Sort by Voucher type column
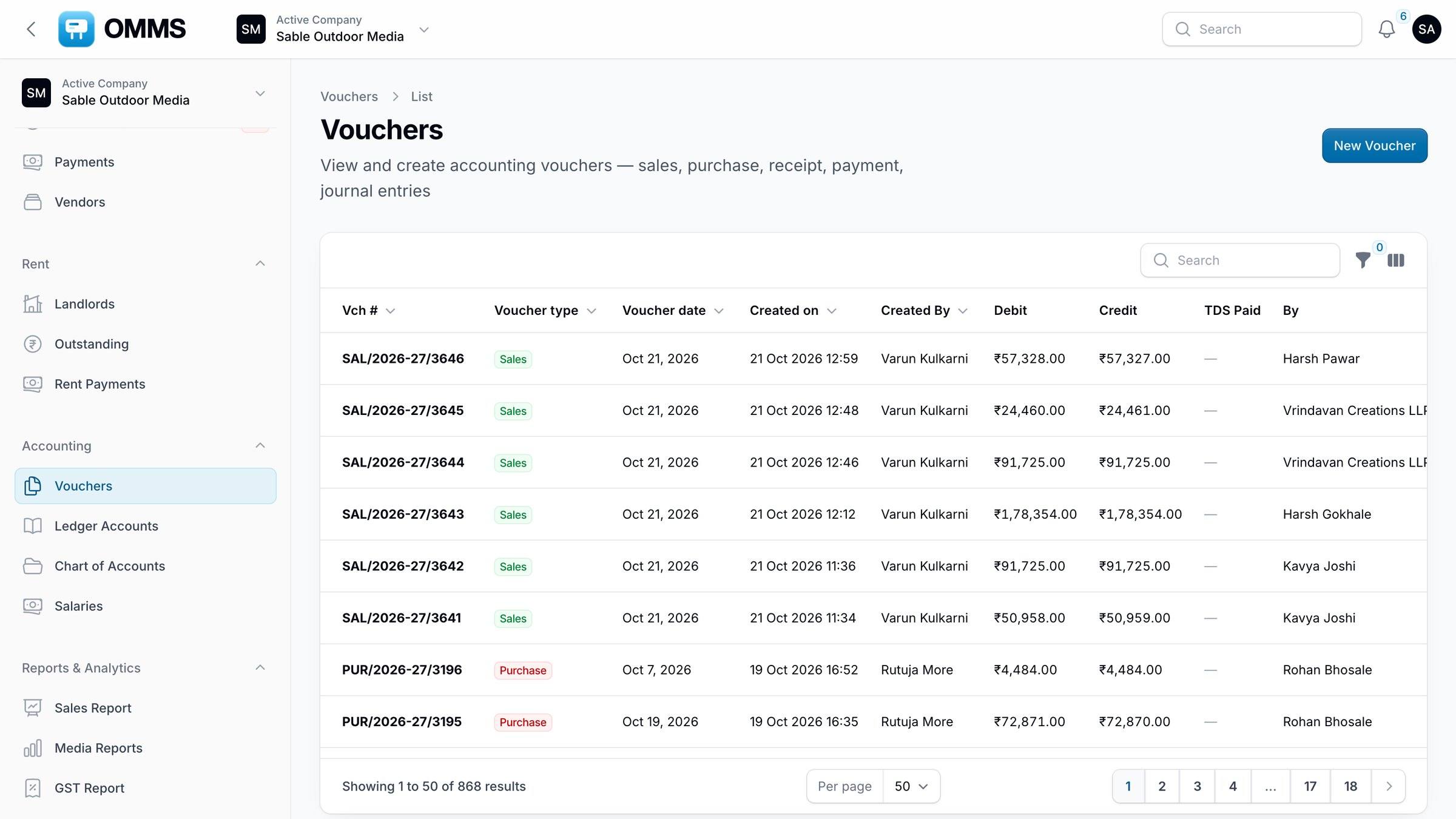 (545, 311)
